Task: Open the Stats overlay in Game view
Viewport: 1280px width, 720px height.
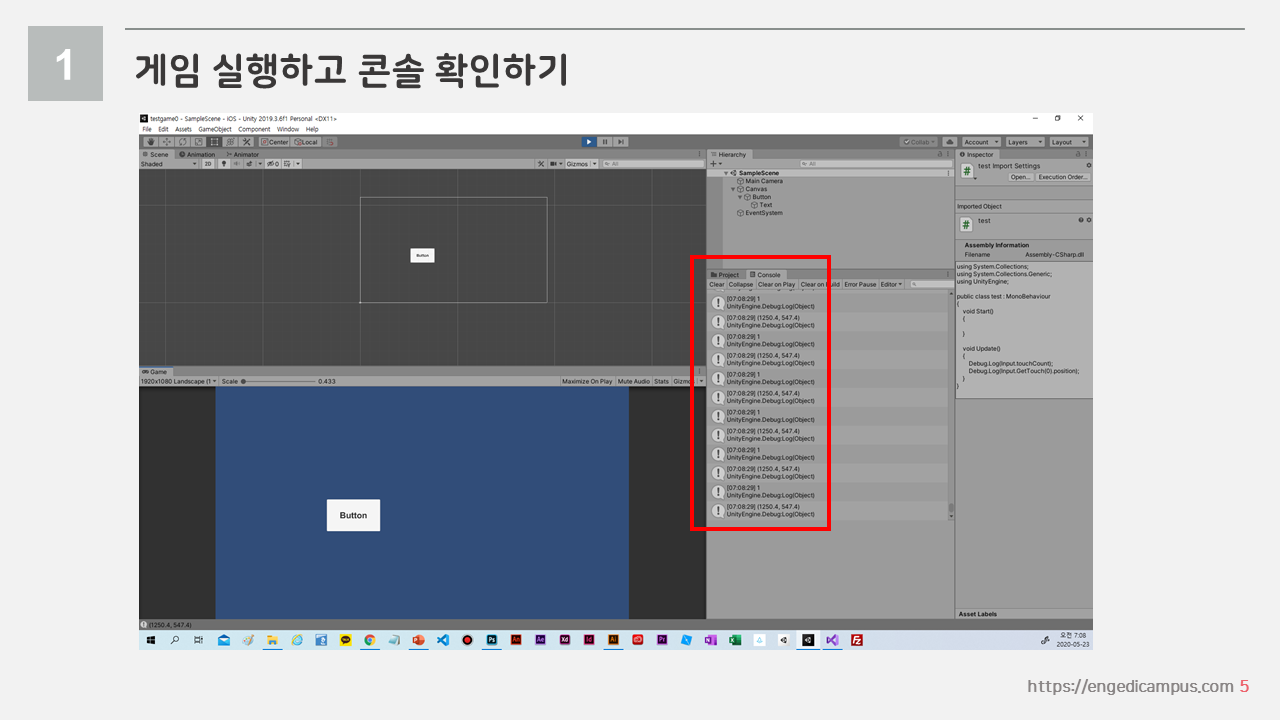Action: 662,381
